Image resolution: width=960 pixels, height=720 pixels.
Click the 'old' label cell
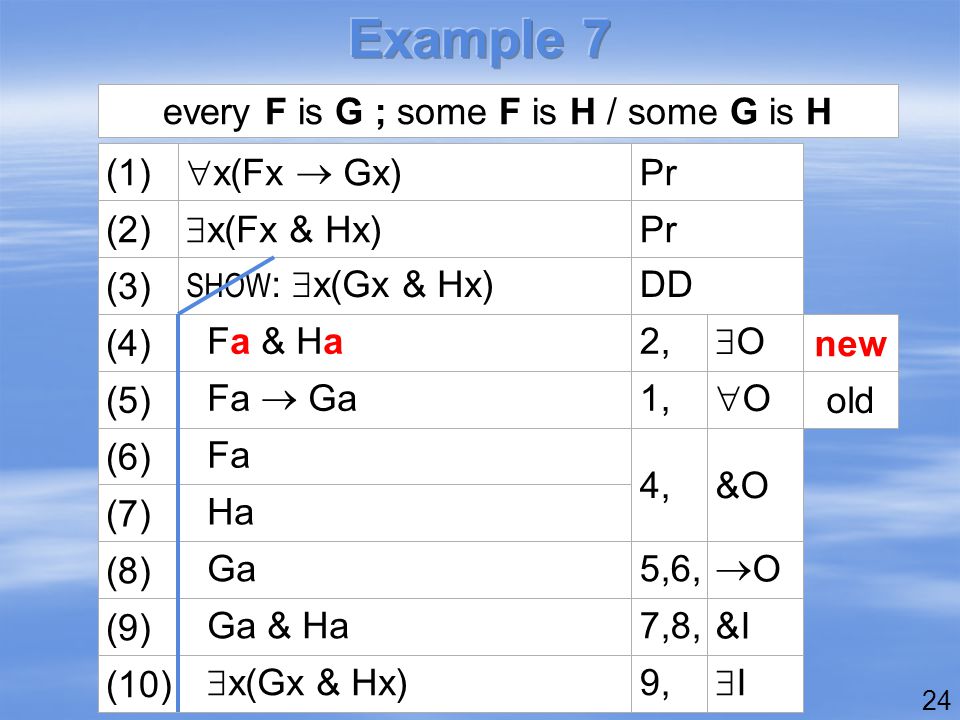click(850, 400)
